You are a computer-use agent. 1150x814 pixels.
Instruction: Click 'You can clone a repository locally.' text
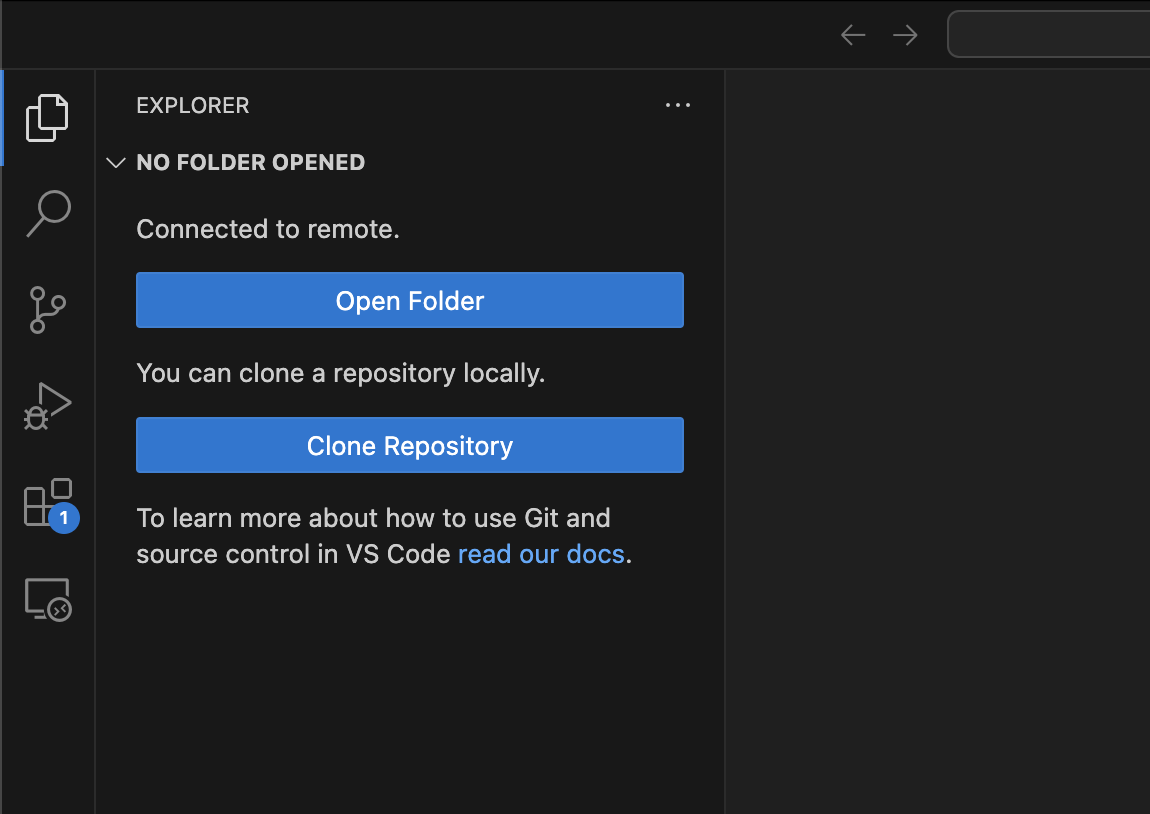[x=341, y=373]
